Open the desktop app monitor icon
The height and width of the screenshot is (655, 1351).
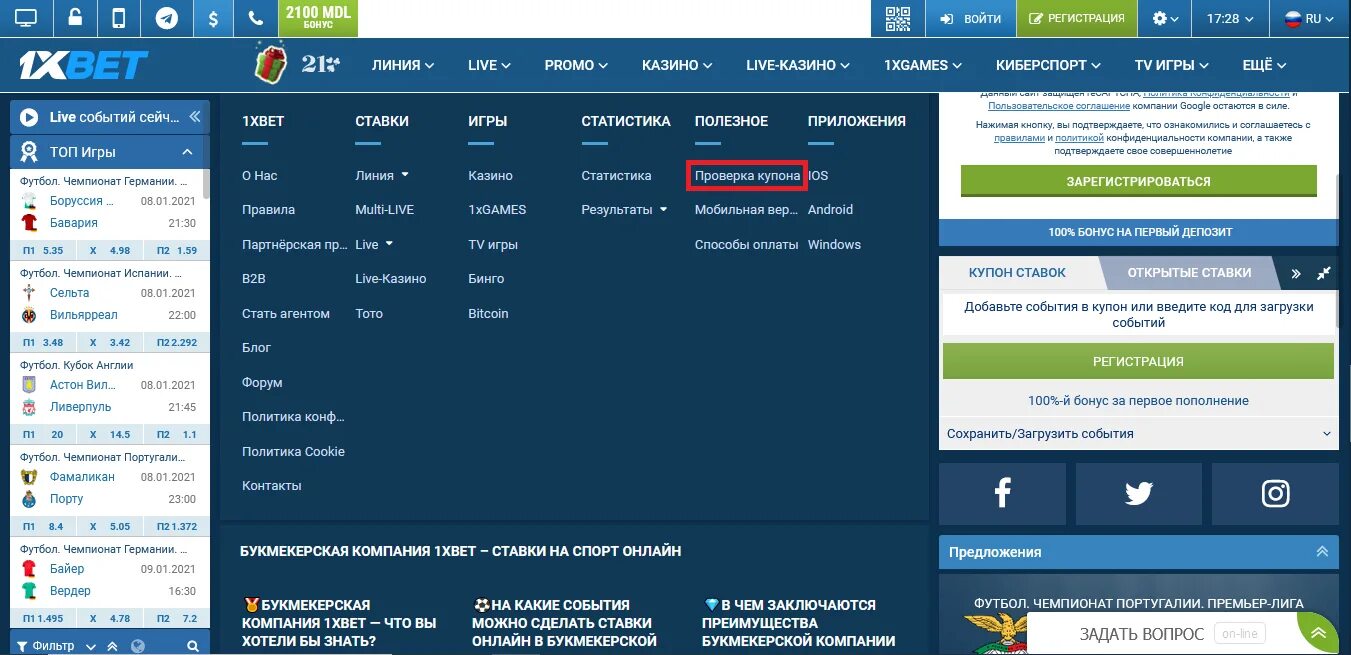coord(26,18)
